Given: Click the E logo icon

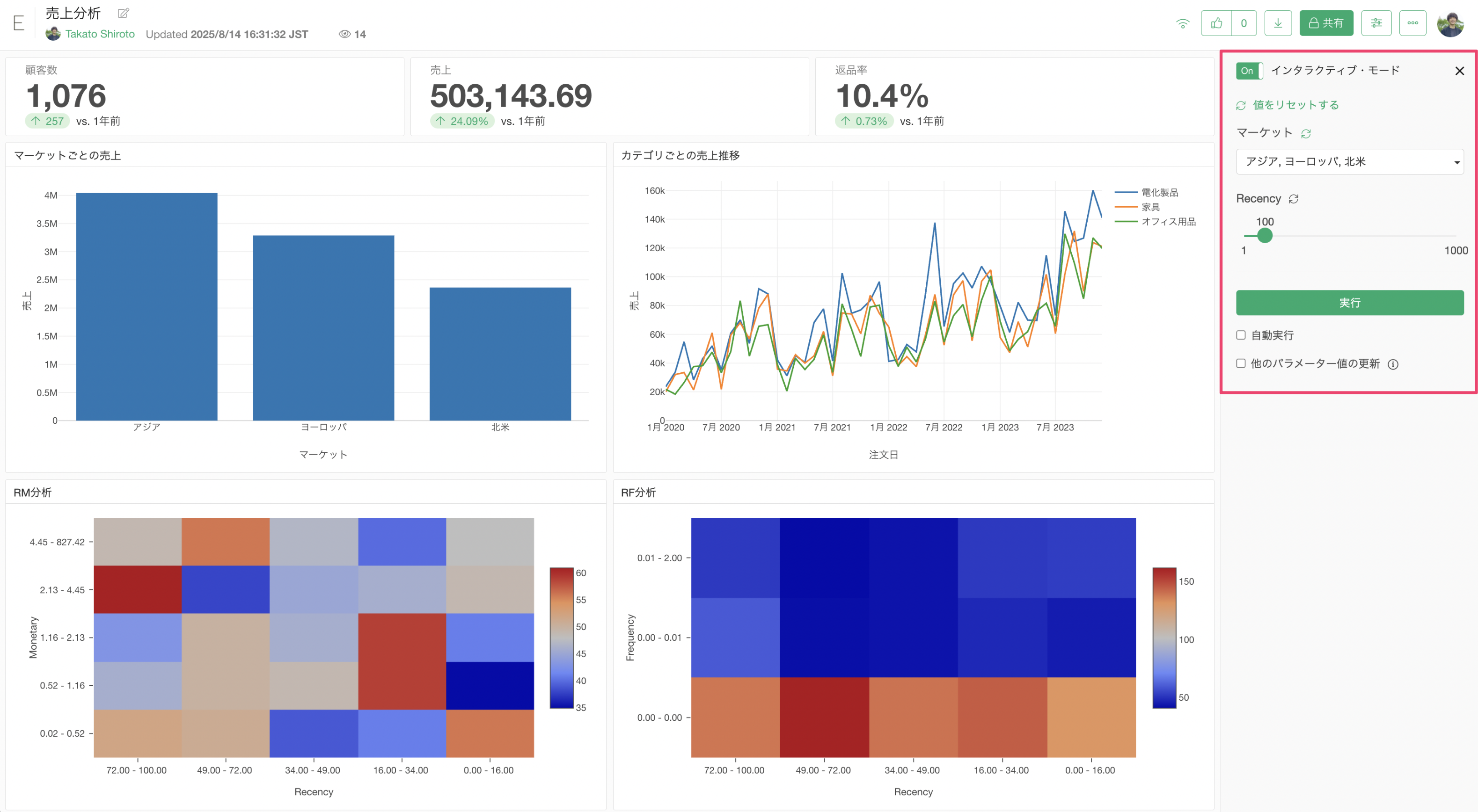Looking at the screenshot, I should point(18,23).
